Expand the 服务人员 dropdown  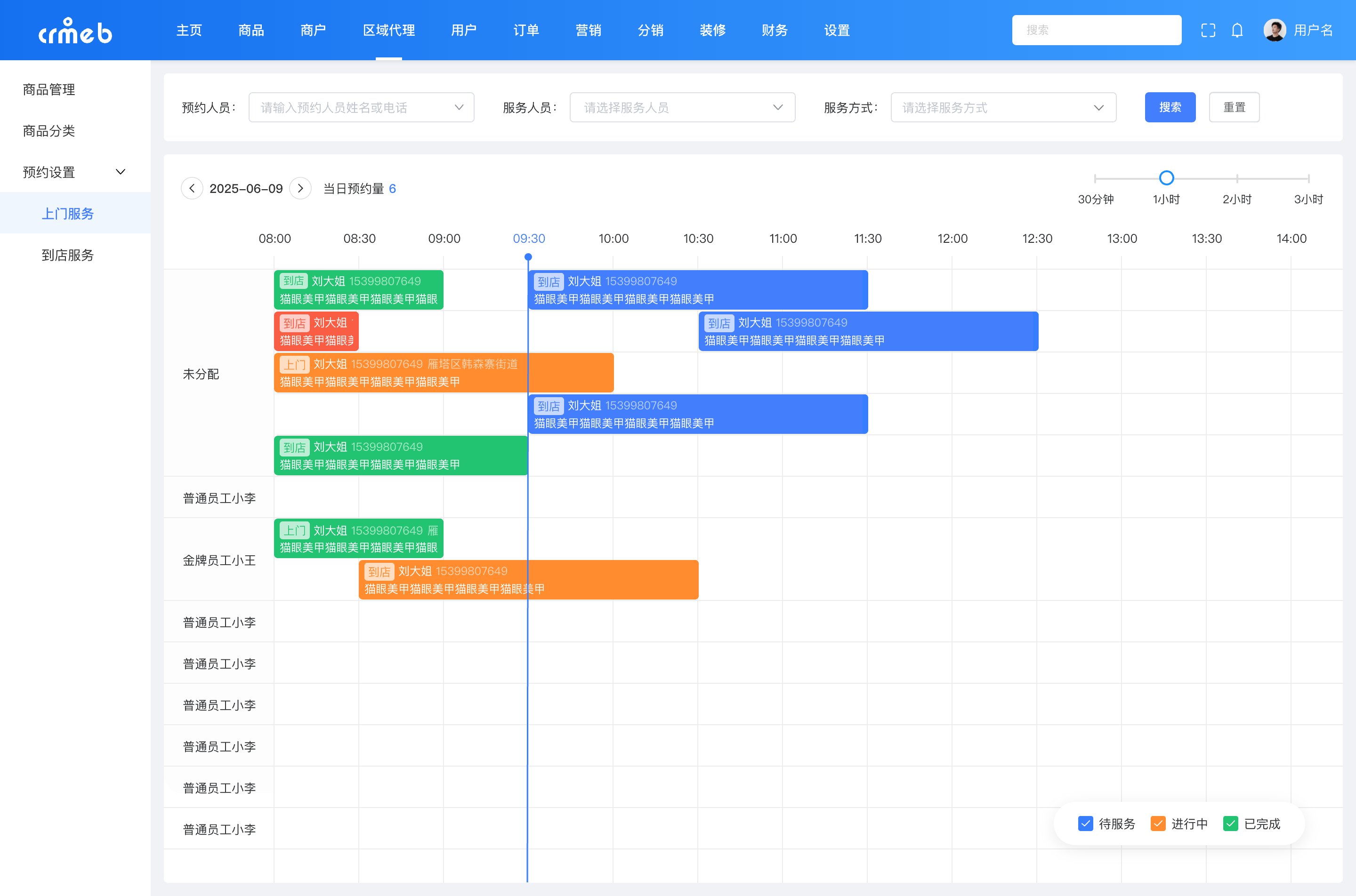(682, 107)
